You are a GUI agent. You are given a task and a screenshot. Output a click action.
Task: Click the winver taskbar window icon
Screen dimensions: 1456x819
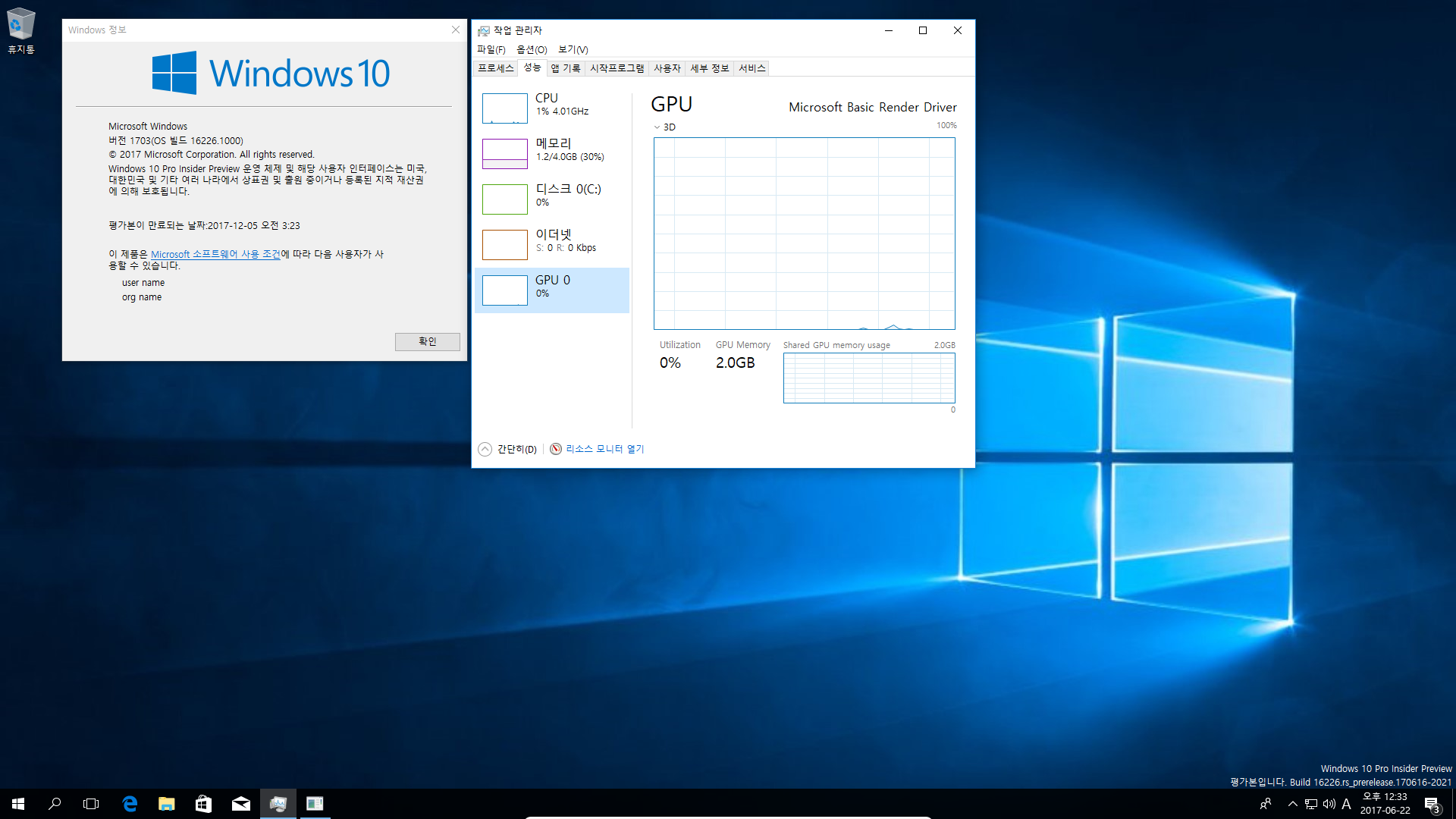coord(315,804)
